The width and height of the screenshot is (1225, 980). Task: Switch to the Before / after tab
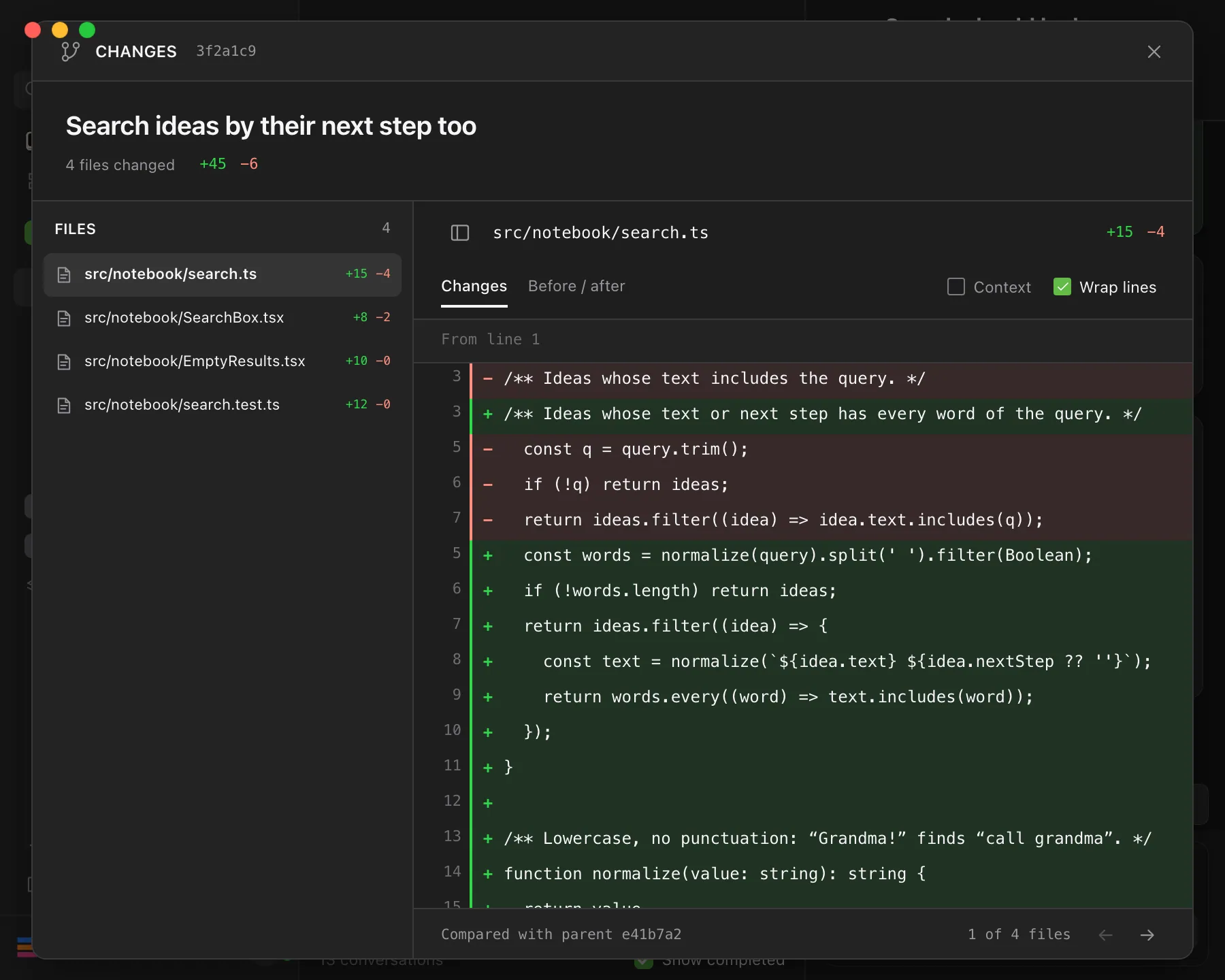pyautogui.click(x=576, y=287)
